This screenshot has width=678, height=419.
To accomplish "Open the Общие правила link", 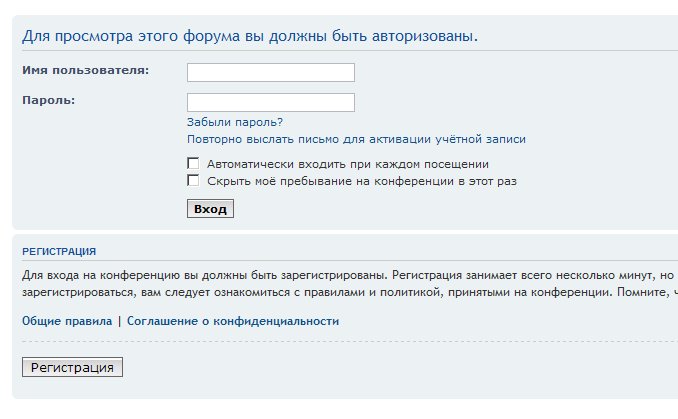I will click(x=67, y=321).
